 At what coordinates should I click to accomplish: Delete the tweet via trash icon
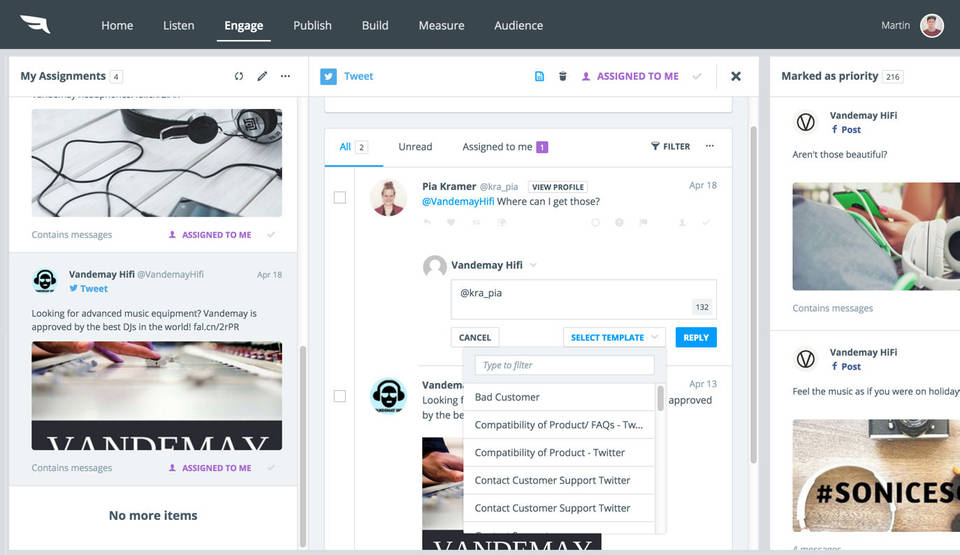pos(563,76)
